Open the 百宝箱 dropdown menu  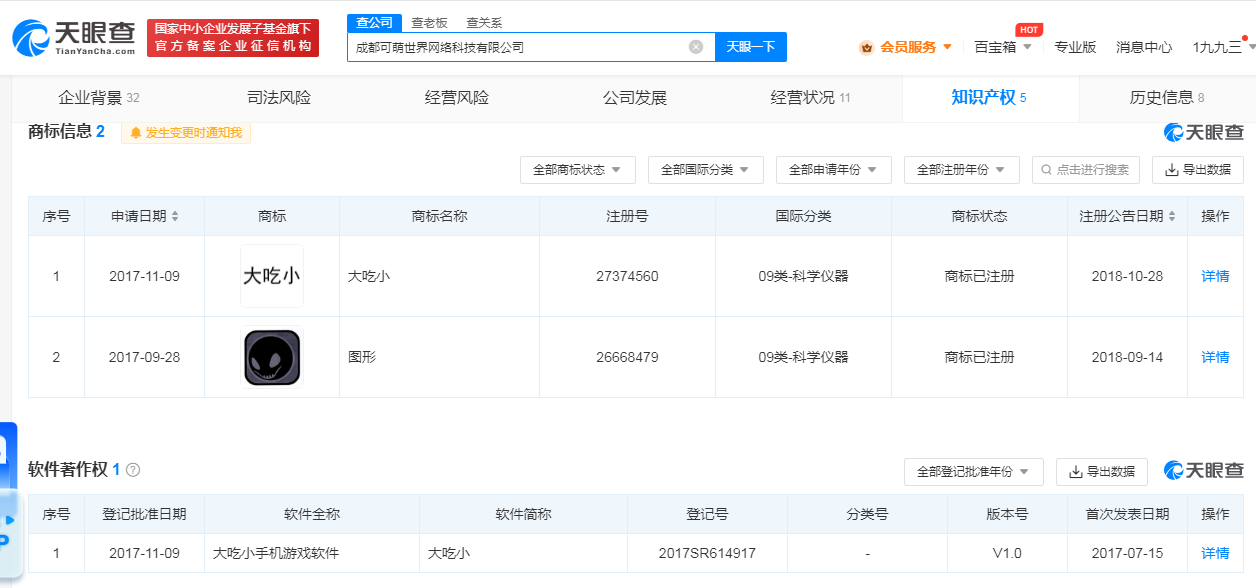tap(1003, 47)
